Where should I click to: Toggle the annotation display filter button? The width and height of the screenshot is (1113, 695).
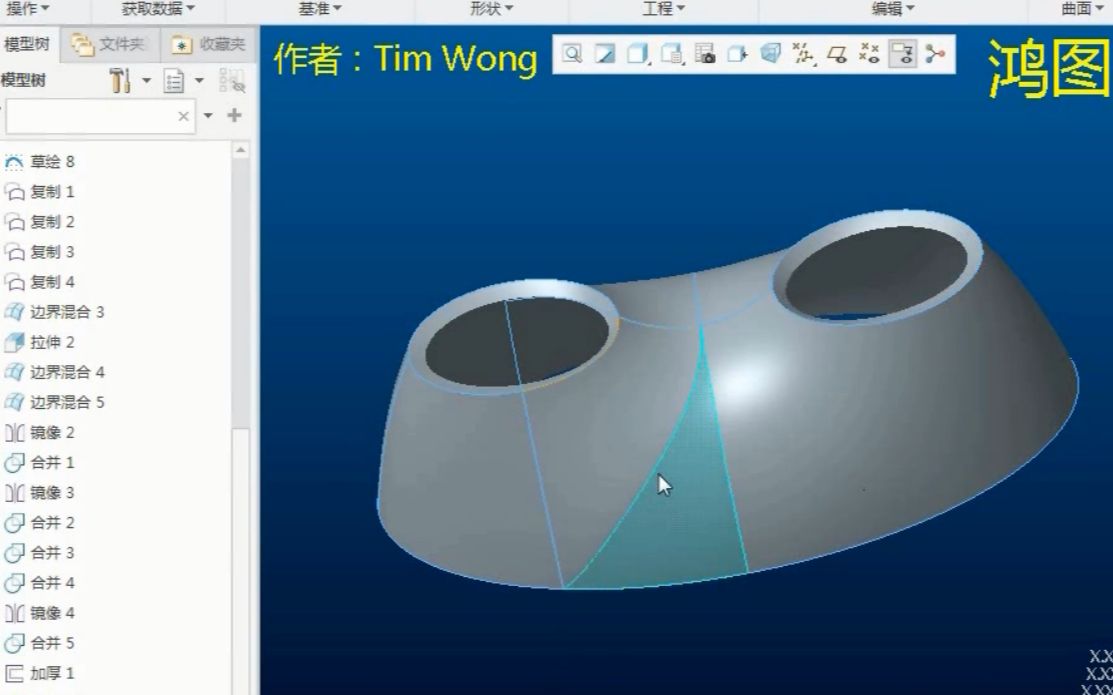(x=902, y=54)
